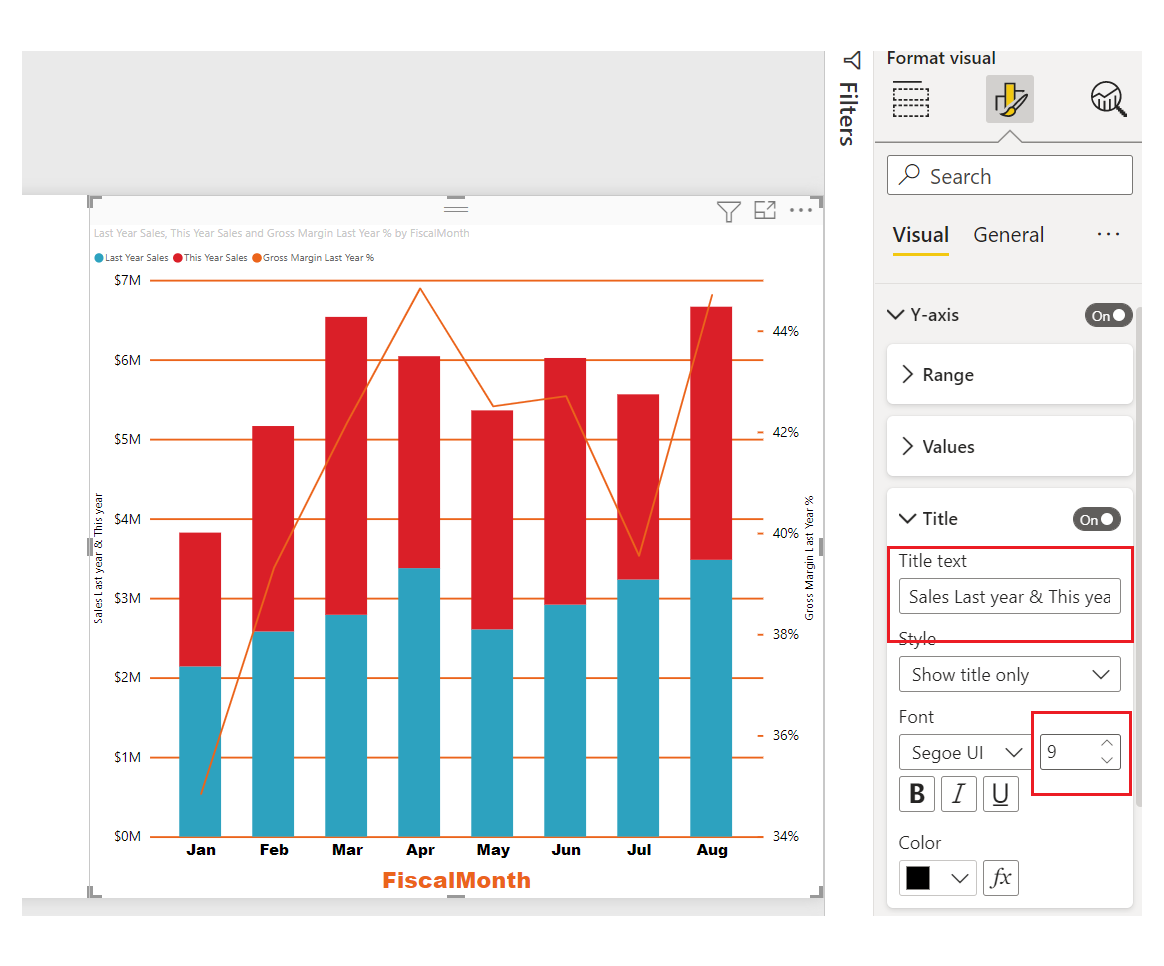1164x966 pixels.
Task: Click the Gross Margin Last Year % legend item
Action: [313, 258]
